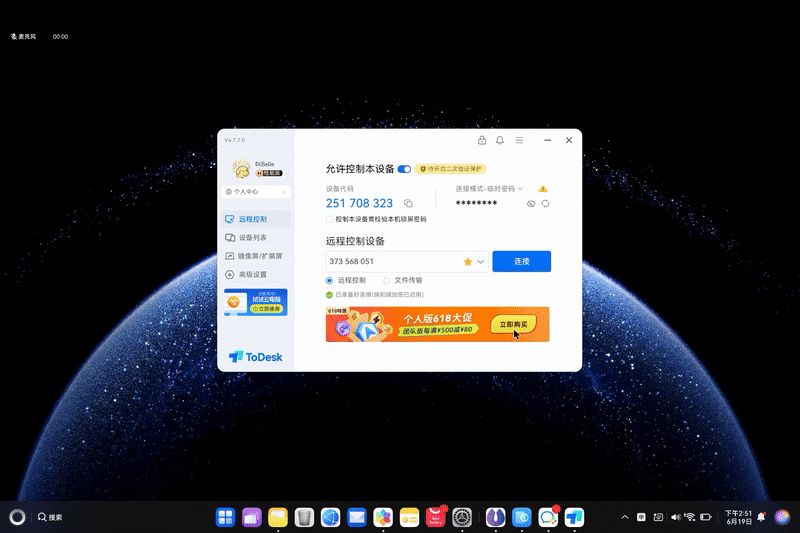Click the 搜索 search button on taskbar
This screenshot has width=800, height=533.
pyautogui.click(x=50, y=517)
